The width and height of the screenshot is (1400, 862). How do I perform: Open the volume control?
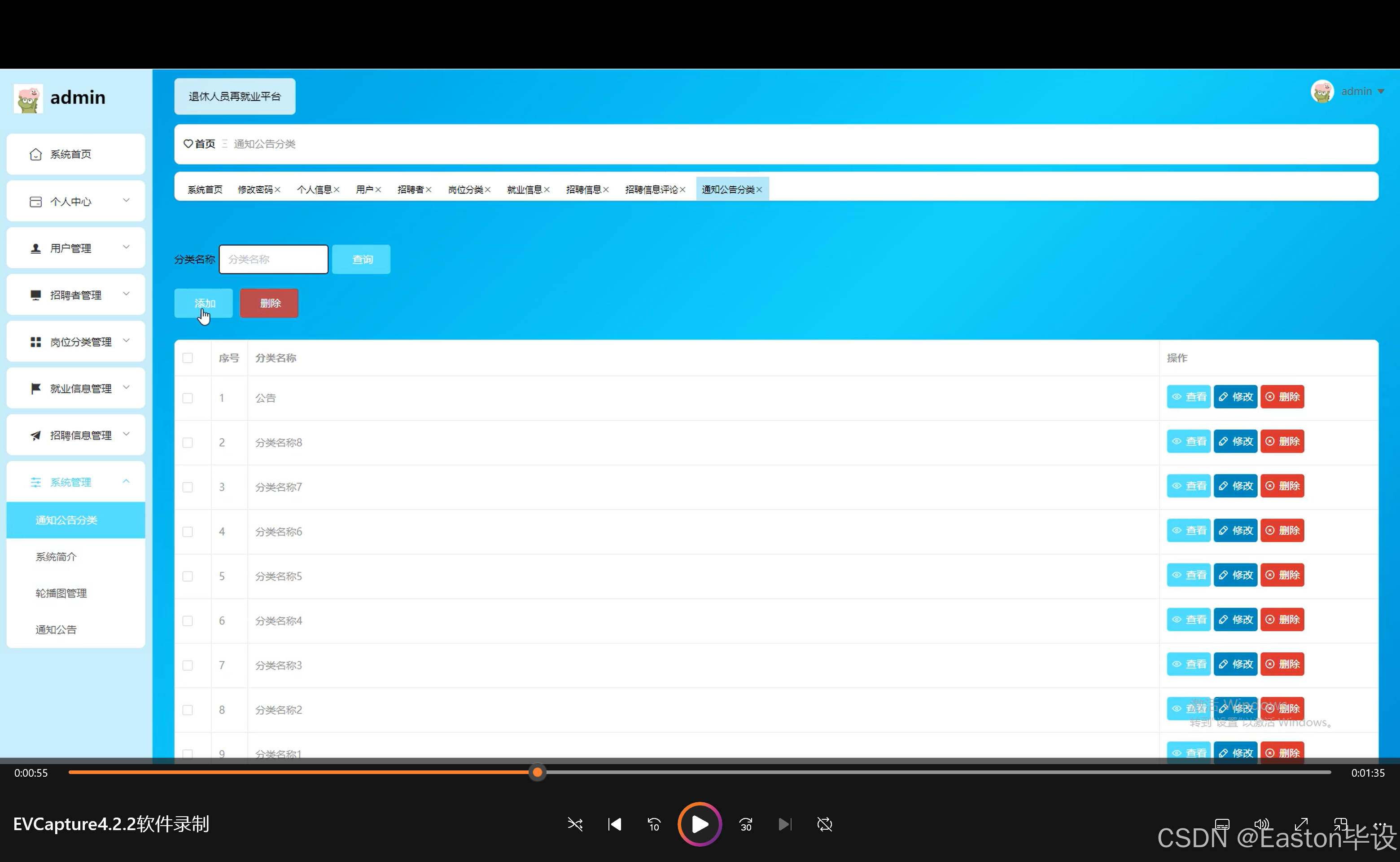coord(1261,824)
